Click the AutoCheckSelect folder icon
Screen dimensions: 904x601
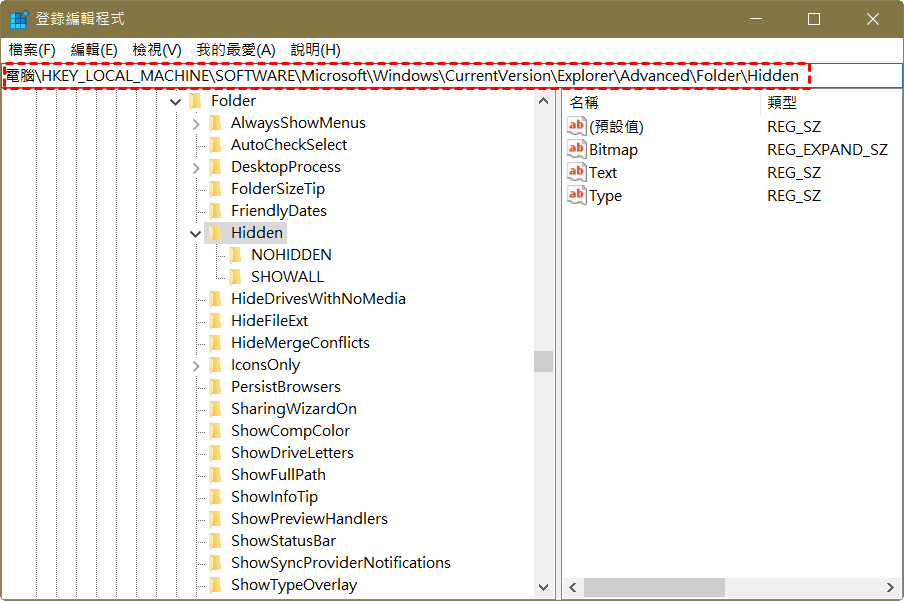click(x=216, y=145)
